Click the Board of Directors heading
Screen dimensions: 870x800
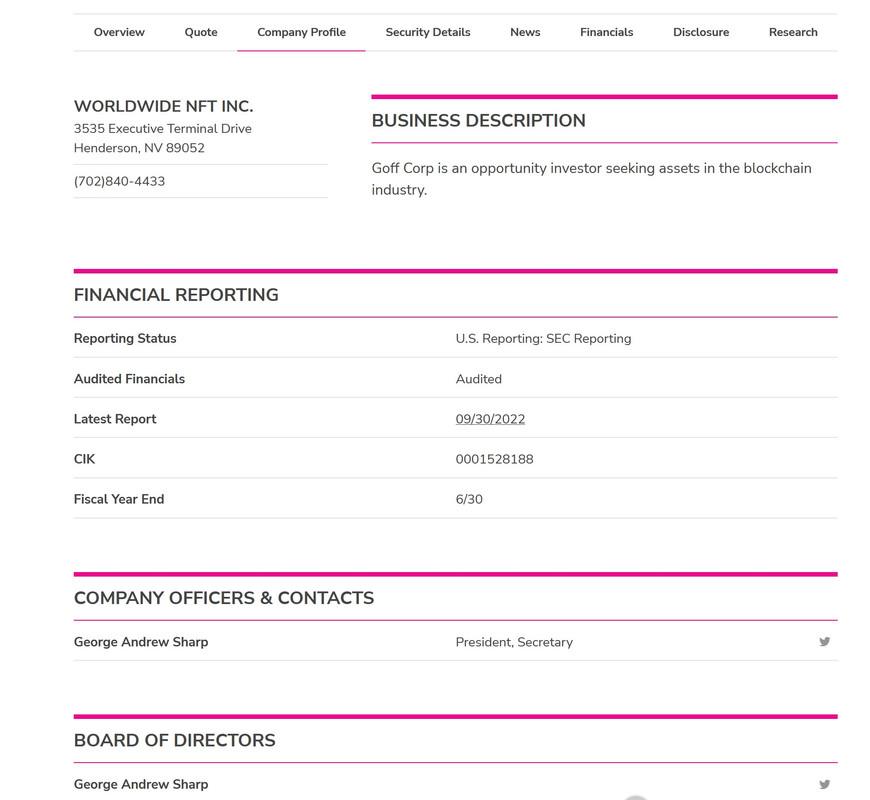tap(174, 741)
